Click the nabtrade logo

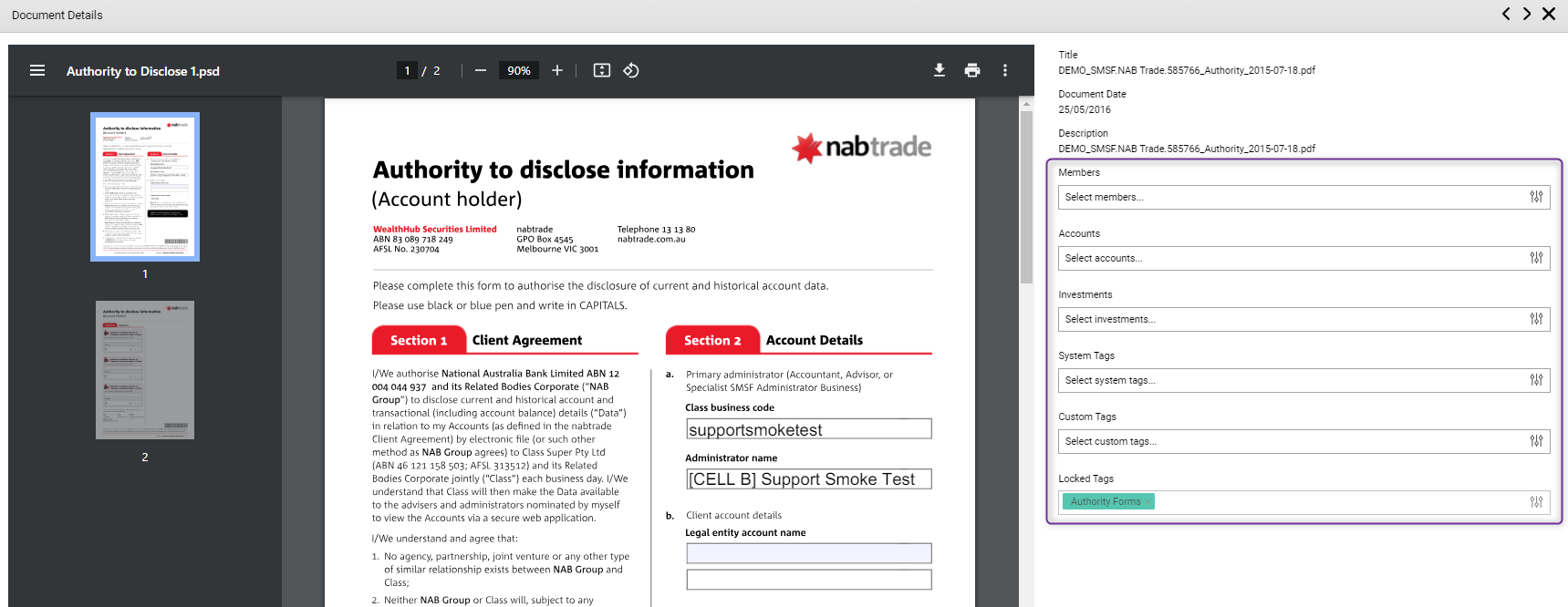(x=862, y=147)
